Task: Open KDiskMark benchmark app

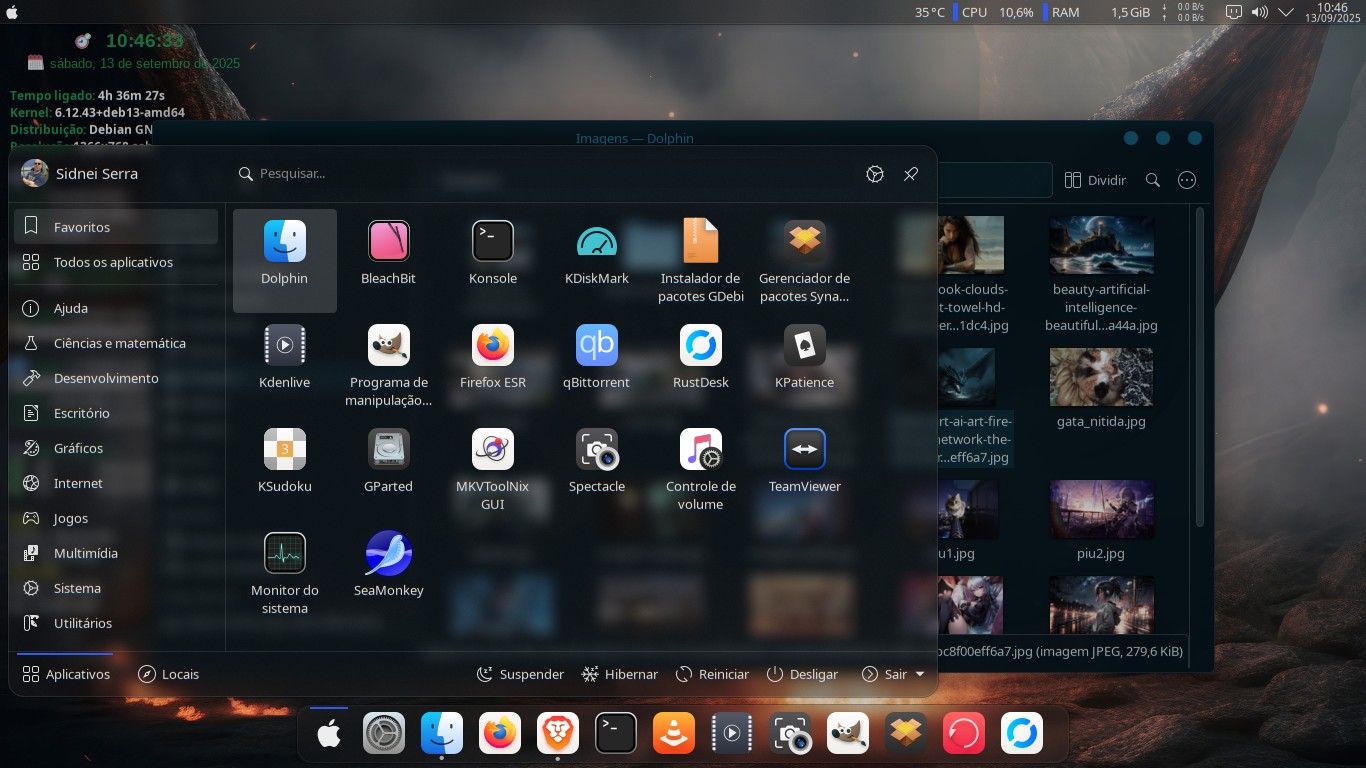Action: pyautogui.click(x=597, y=260)
